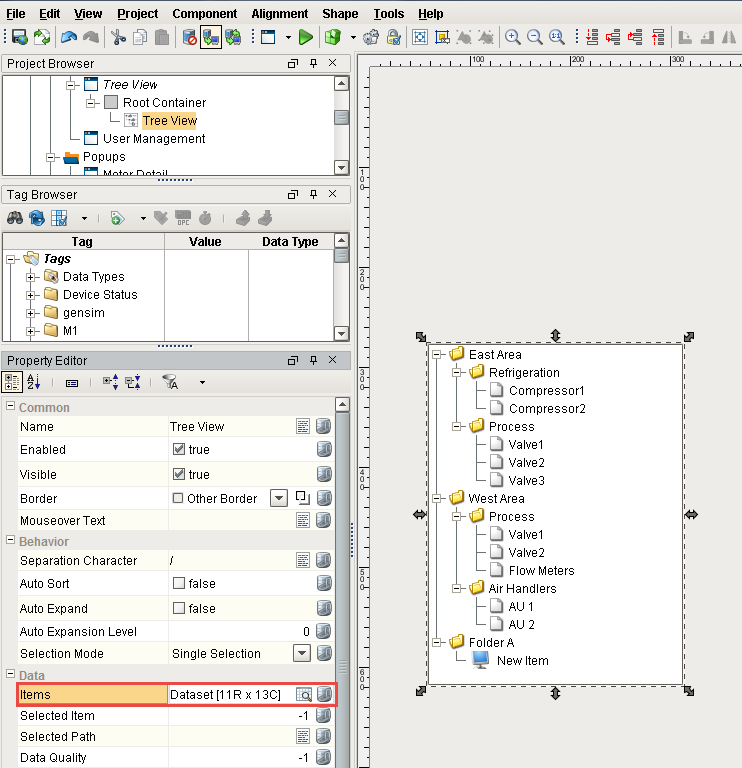Collapse the Air Handlers tree node
This screenshot has width=742, height=768.
pyautogui.click(x=457, y=588)
